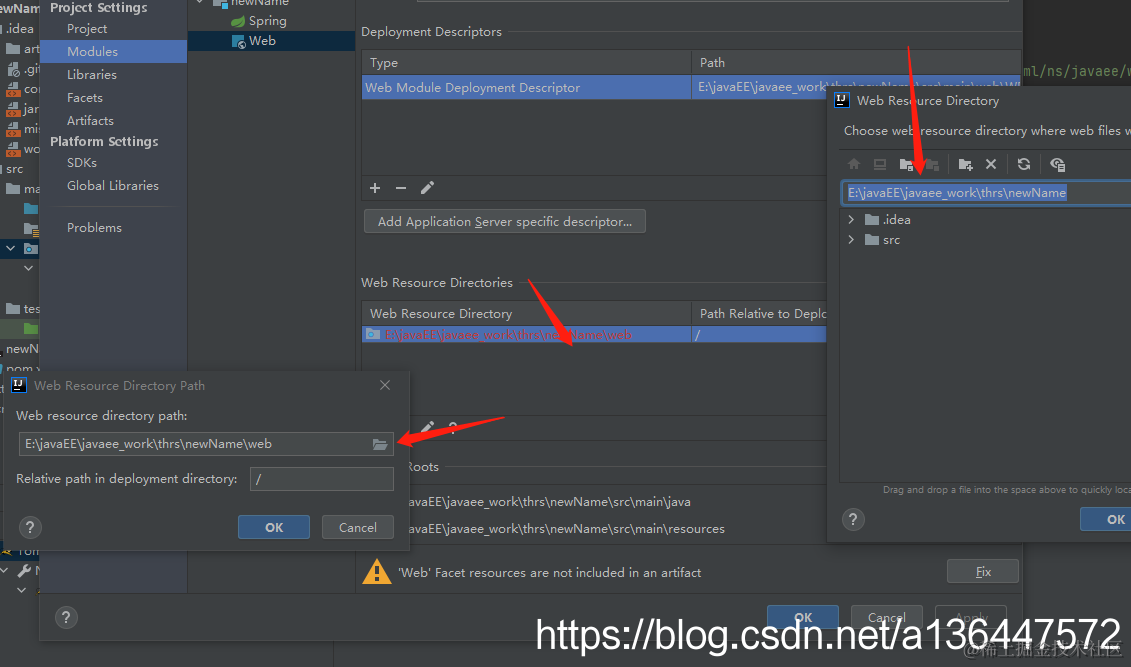Open the Global Libraries settings page
The height and width of the screenshot is (667, 1131).
tap(113, 185)
